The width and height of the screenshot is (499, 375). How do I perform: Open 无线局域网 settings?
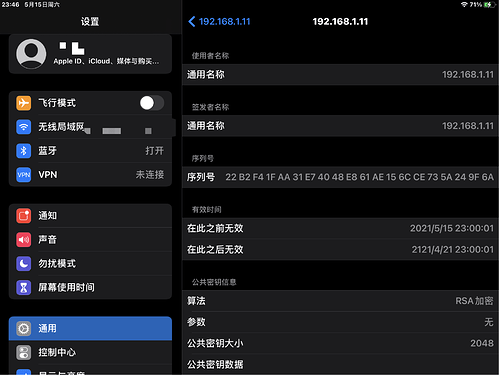(x=90, y=127)
